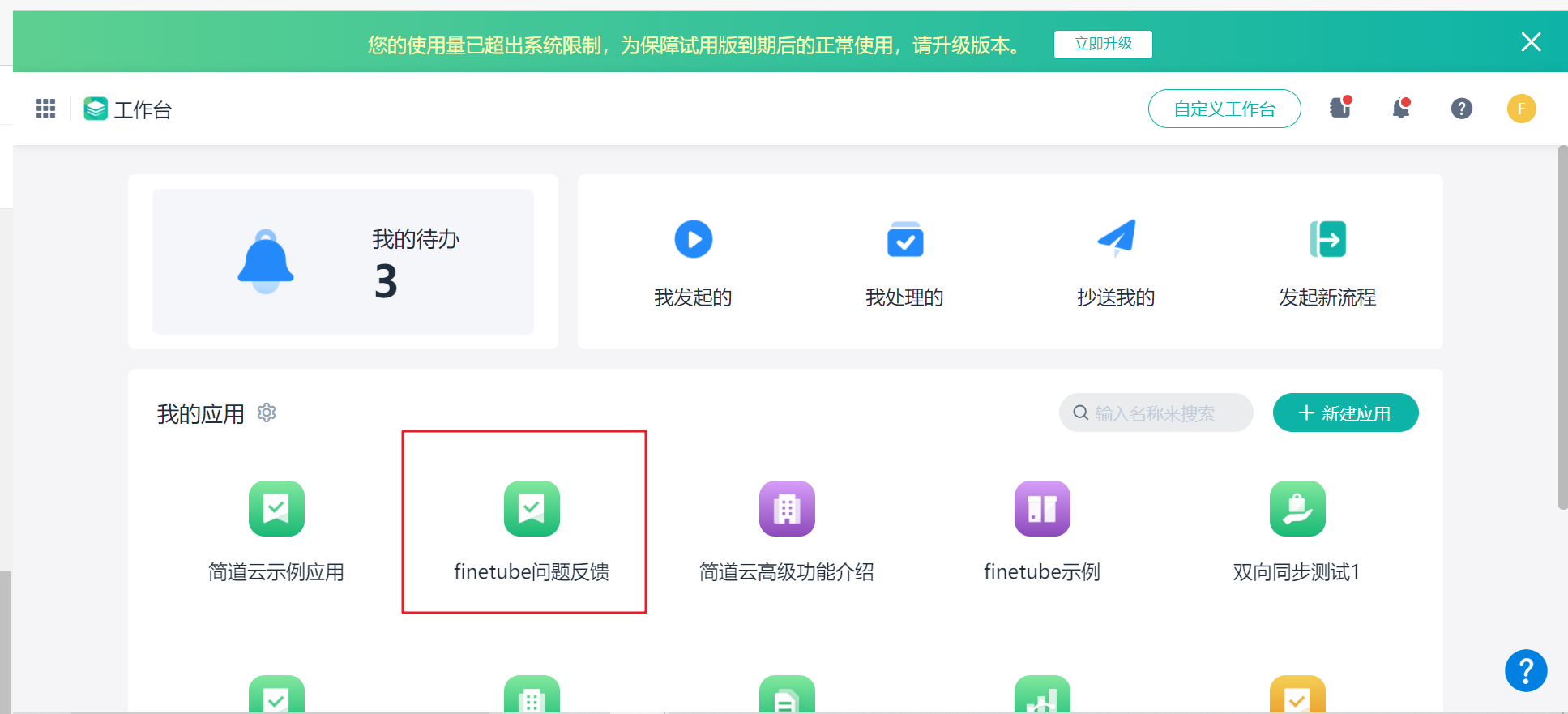Click the 自定义工作台 button
This screenshot has height=714, width=1568.
coord(1224,109)
